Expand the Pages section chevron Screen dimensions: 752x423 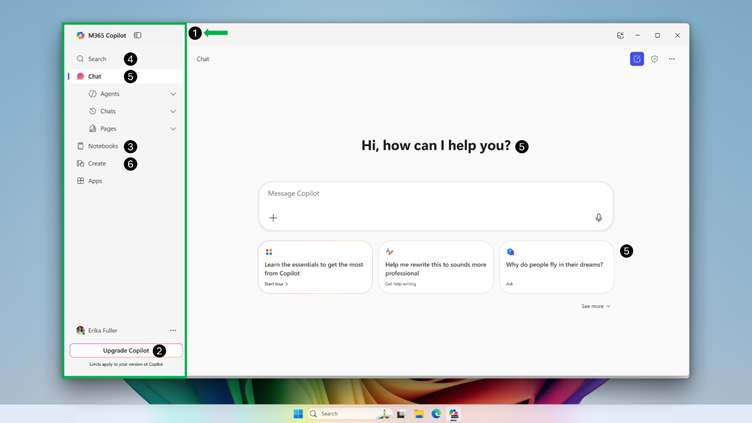pyautogui.click(x=173, y=129)
